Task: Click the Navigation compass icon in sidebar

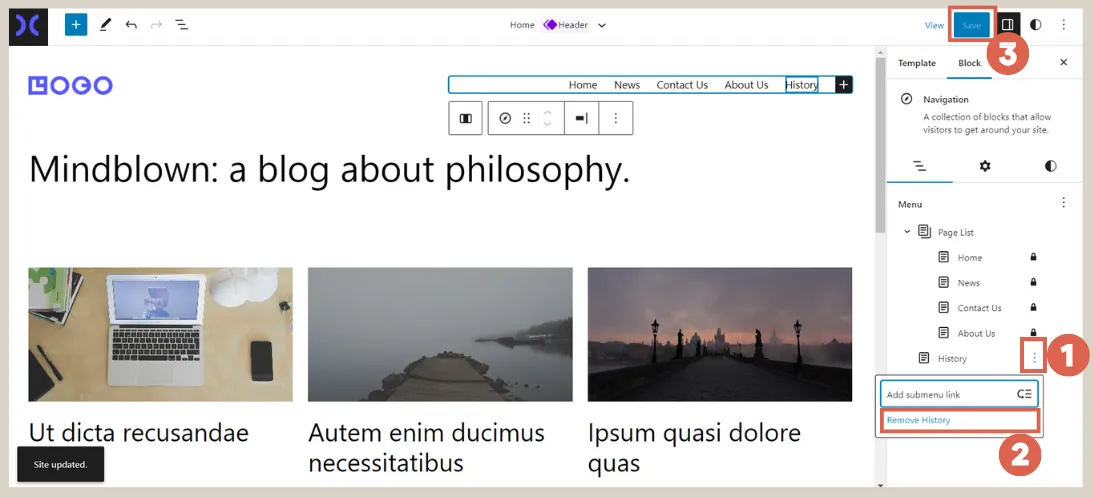Action: (x=906, y=99)
